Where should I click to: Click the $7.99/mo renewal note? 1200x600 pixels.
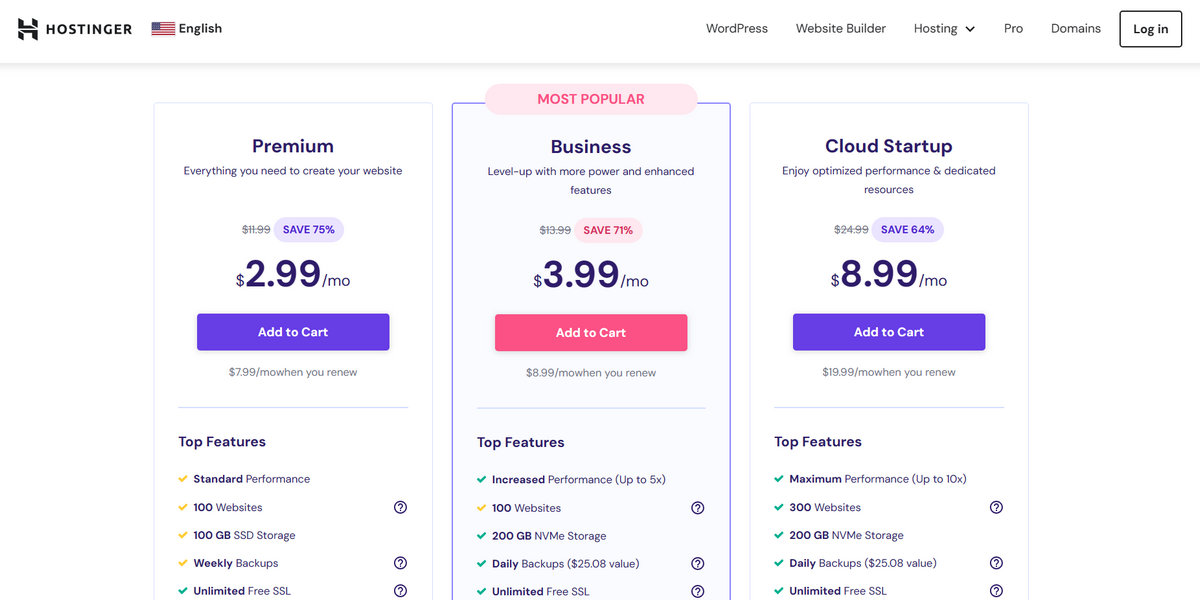(x=293, y=372)
